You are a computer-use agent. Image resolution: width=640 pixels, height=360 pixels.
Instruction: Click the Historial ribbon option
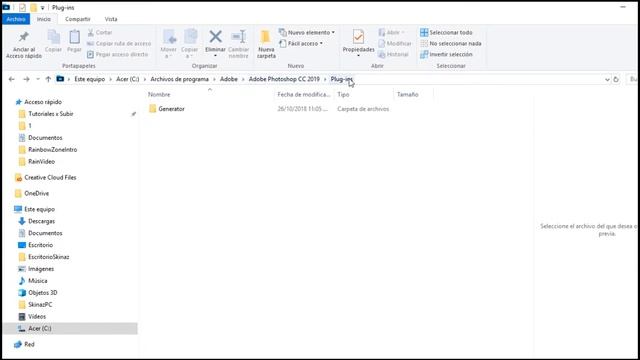393,54
